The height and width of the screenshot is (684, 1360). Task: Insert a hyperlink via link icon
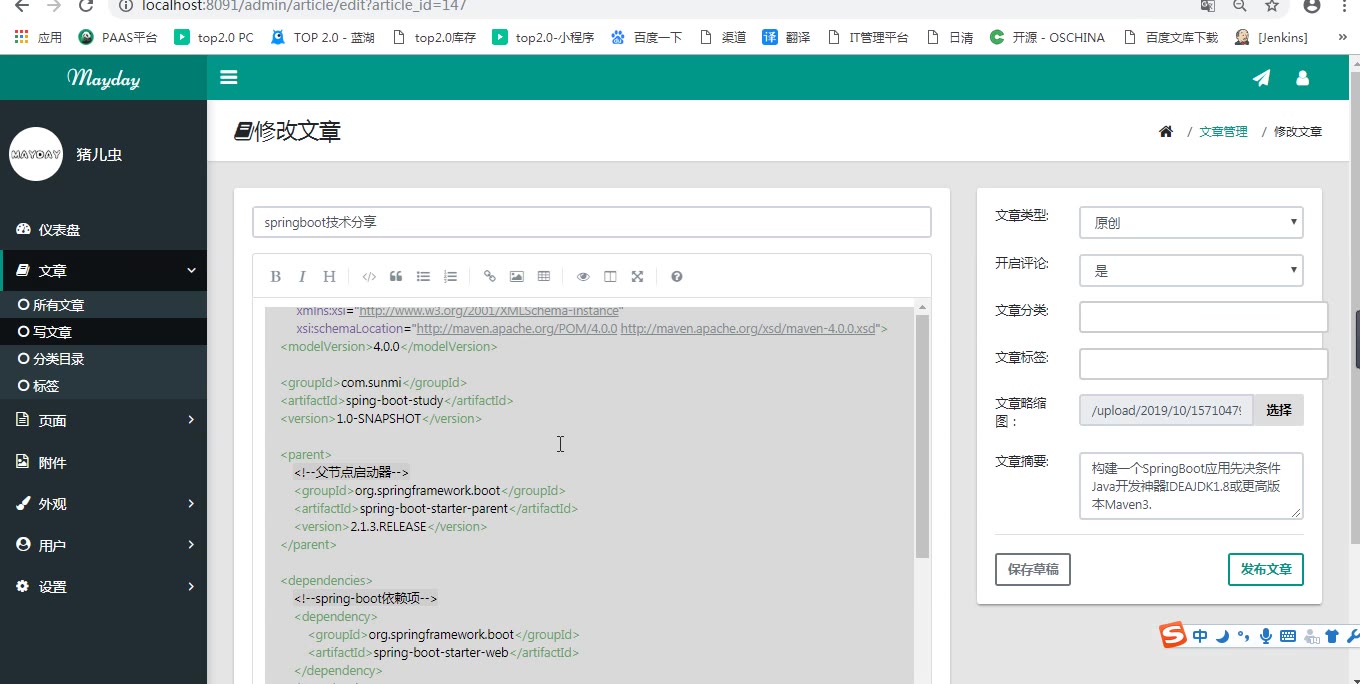coord(489,277)
